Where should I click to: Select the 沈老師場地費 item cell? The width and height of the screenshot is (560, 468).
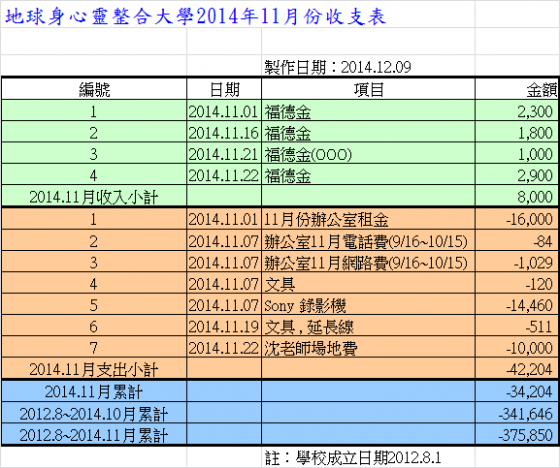(368, 347)
